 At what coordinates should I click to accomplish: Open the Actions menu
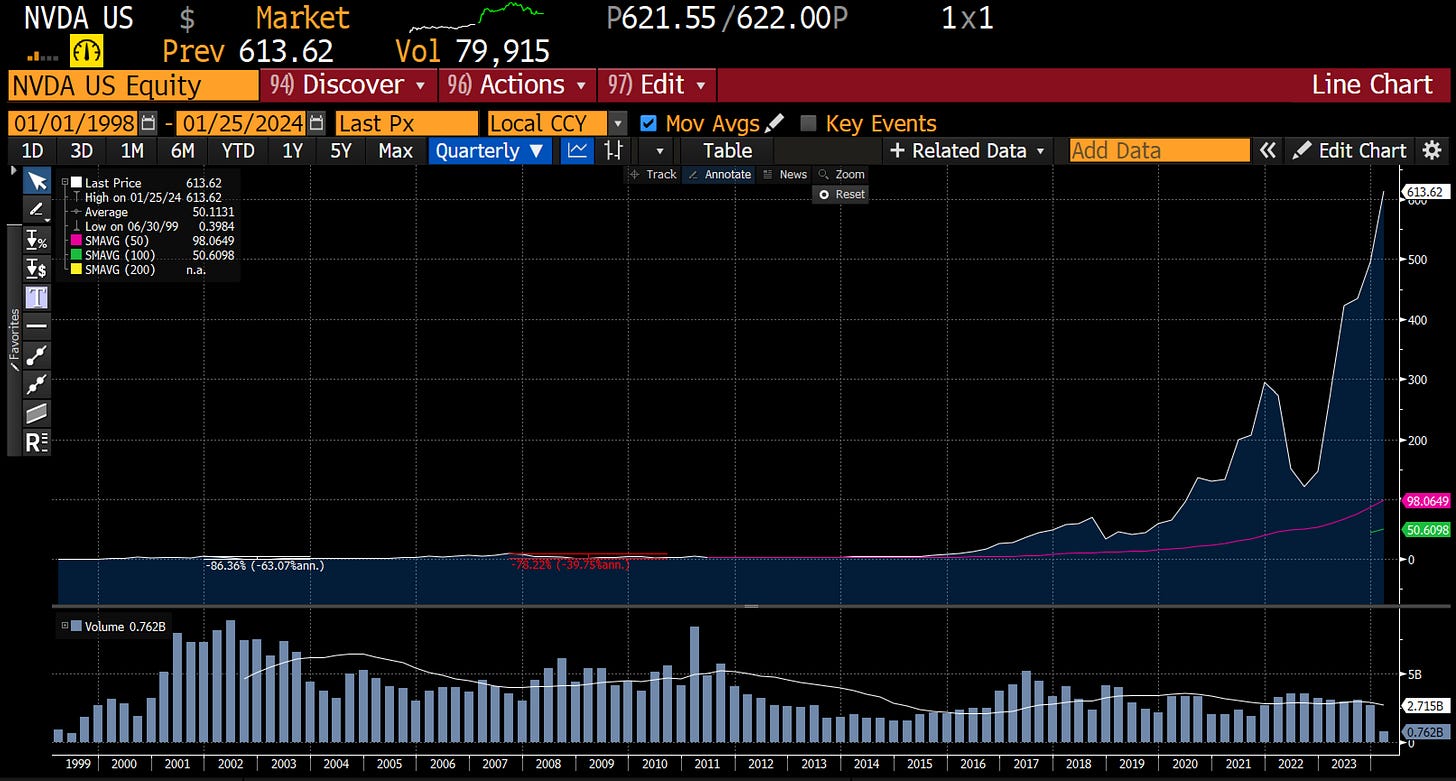(517, 85)
